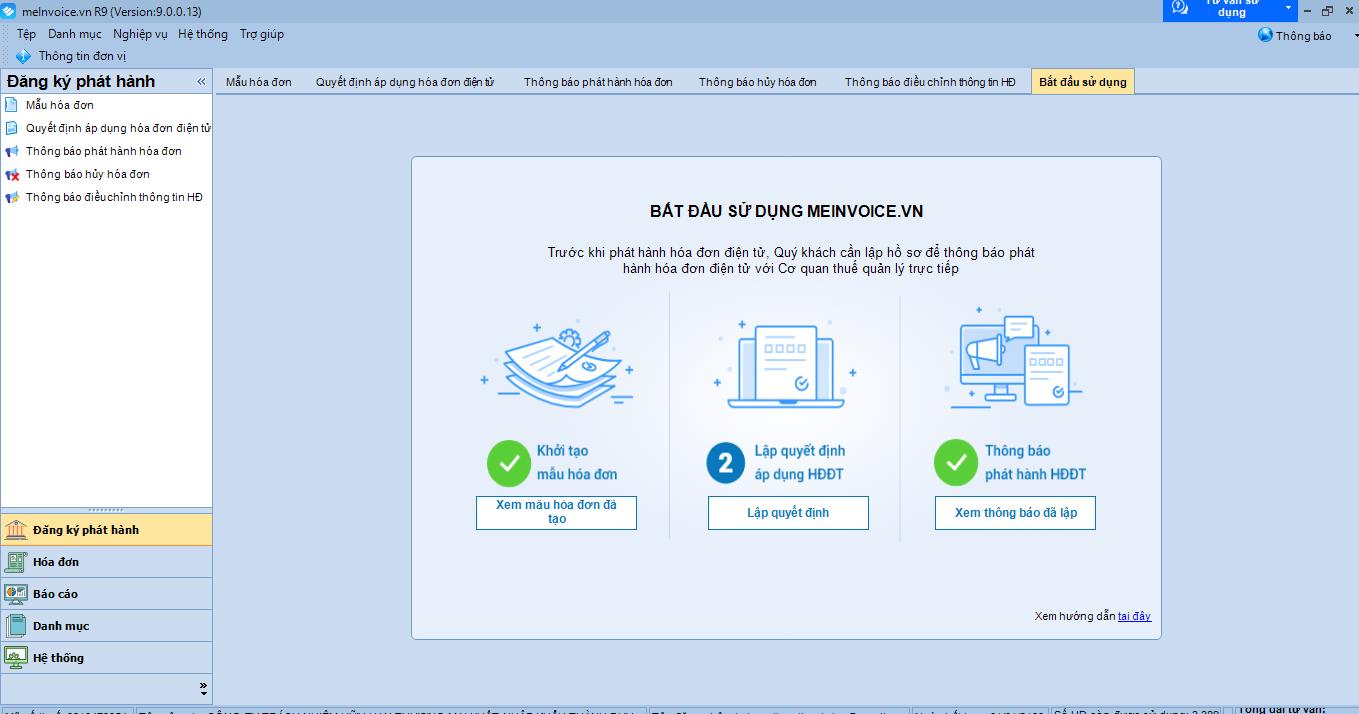Expand the navigation overflow chevron at the bottom
1359x714 pixels.
[203, 689]
